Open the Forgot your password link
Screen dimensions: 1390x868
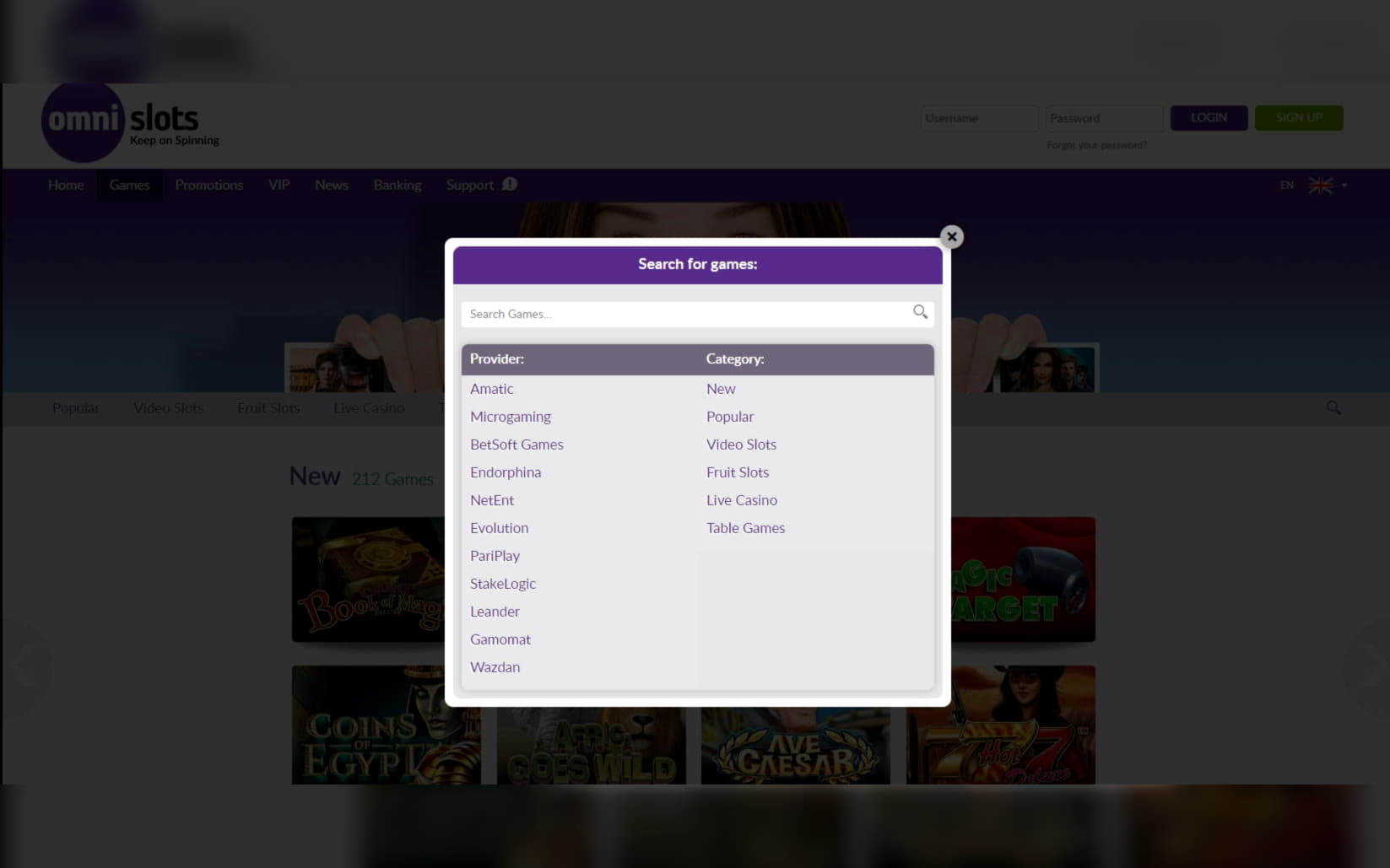coord(1096,145)
